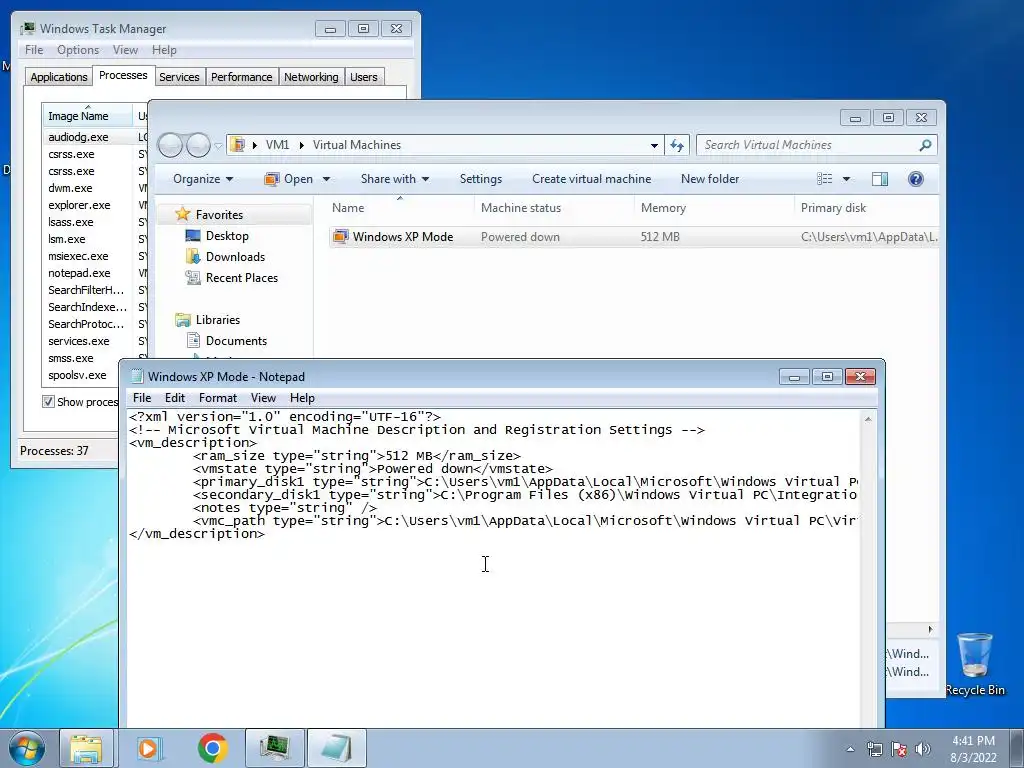Click New folder in the Explorer toolbar
This screenshot has width=1024, height=768.
coord(710,179)
